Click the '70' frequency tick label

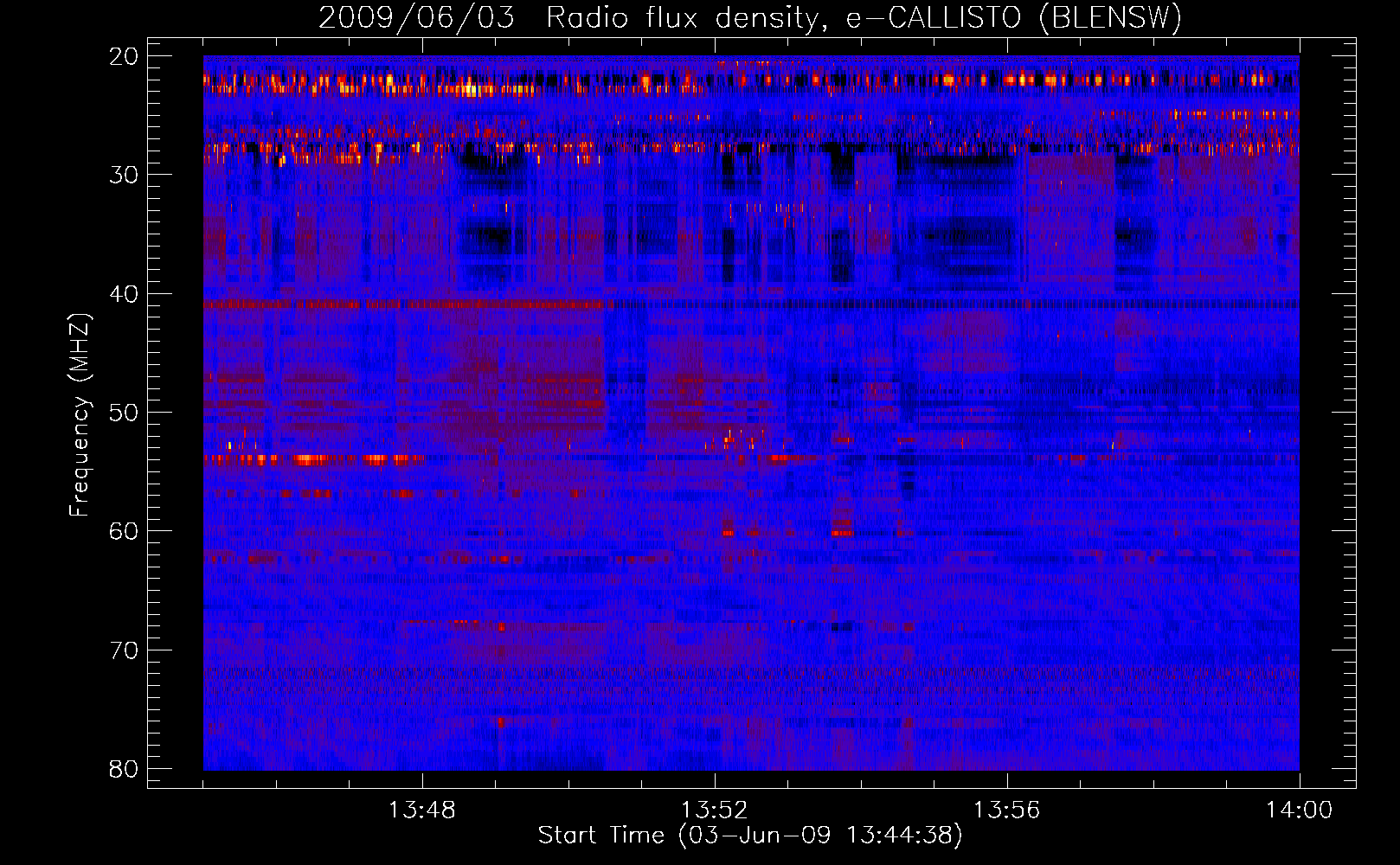click(124, 650)
